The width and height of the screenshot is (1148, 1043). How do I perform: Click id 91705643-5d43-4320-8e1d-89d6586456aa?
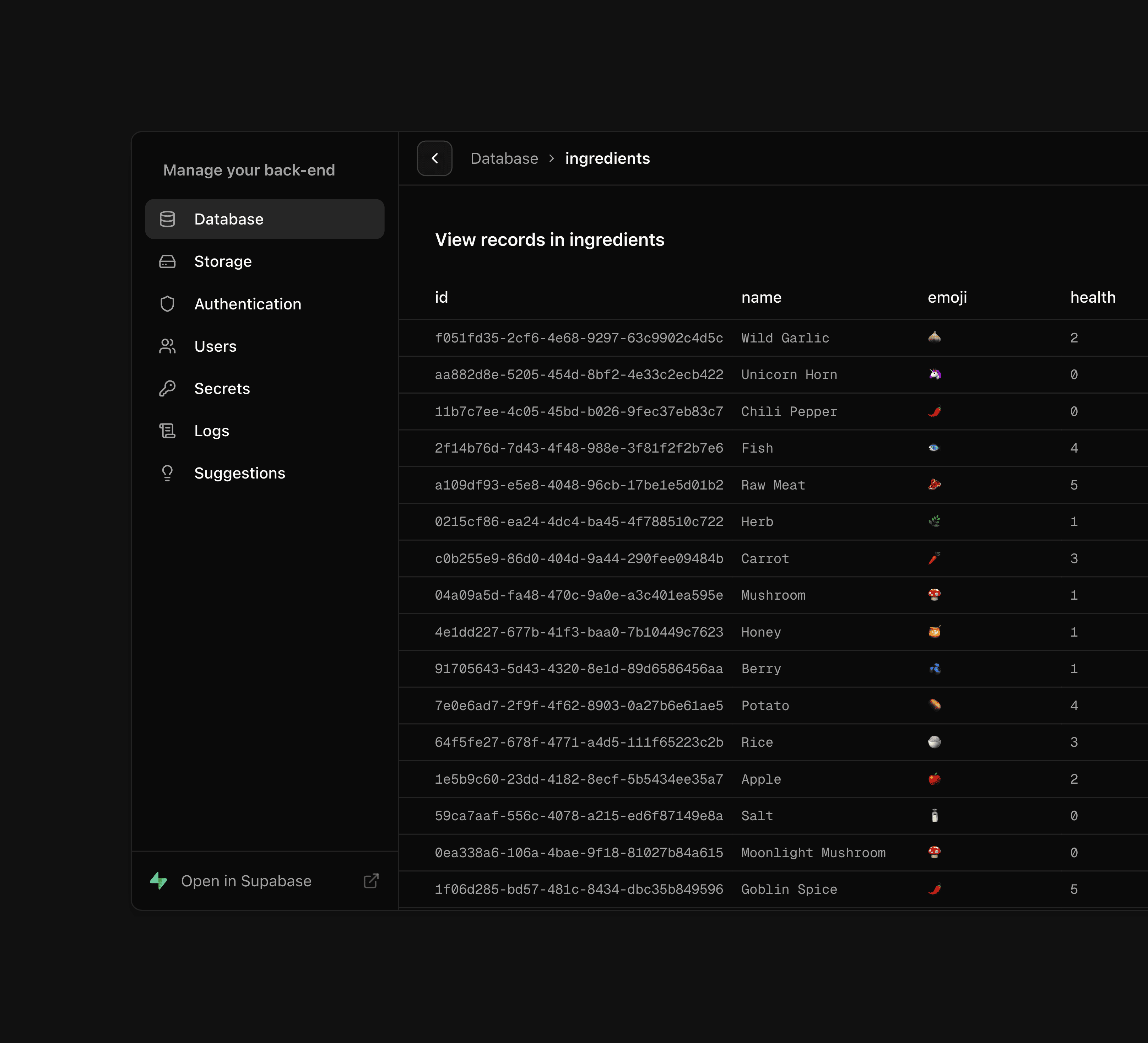click(579, 669)
